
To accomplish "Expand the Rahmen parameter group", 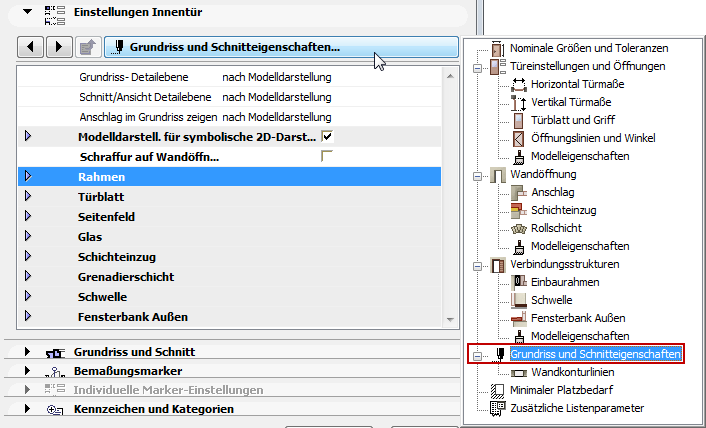I will tap(28, 176).
